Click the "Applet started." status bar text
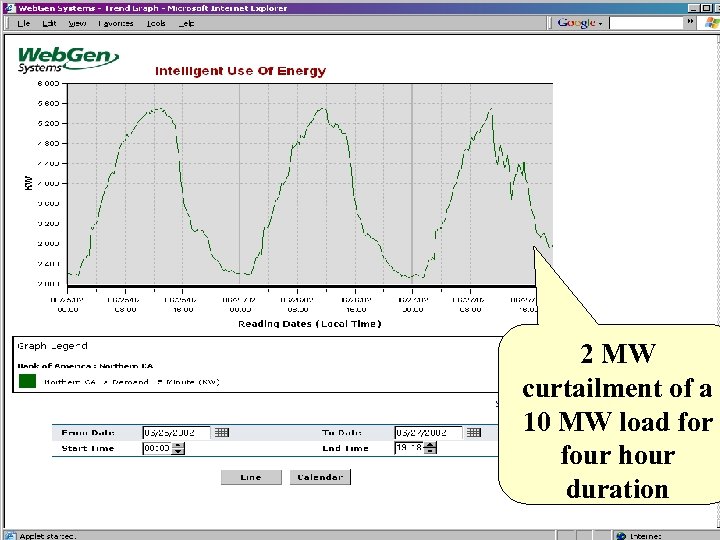720x540 pixels. click(48, 536)
